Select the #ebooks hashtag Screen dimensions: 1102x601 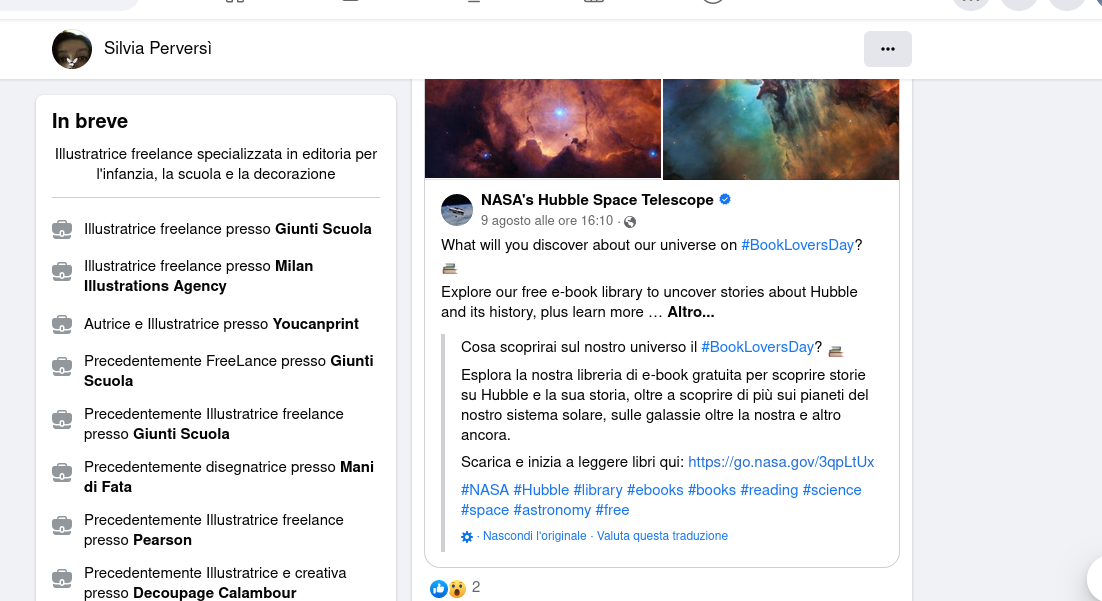655,490
